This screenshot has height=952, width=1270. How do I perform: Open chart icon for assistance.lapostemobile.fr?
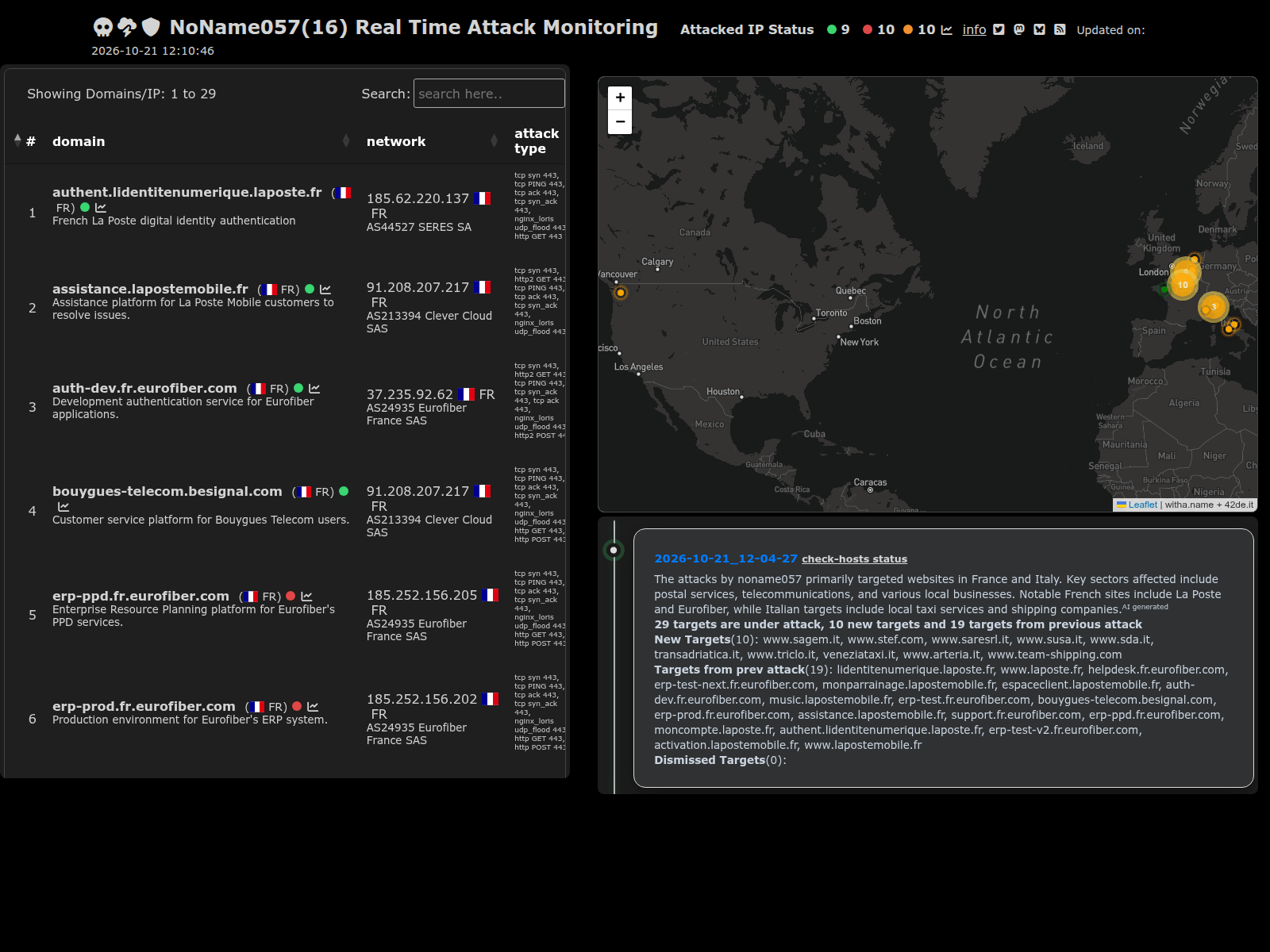pyautogui.click(x=325, y=290)
